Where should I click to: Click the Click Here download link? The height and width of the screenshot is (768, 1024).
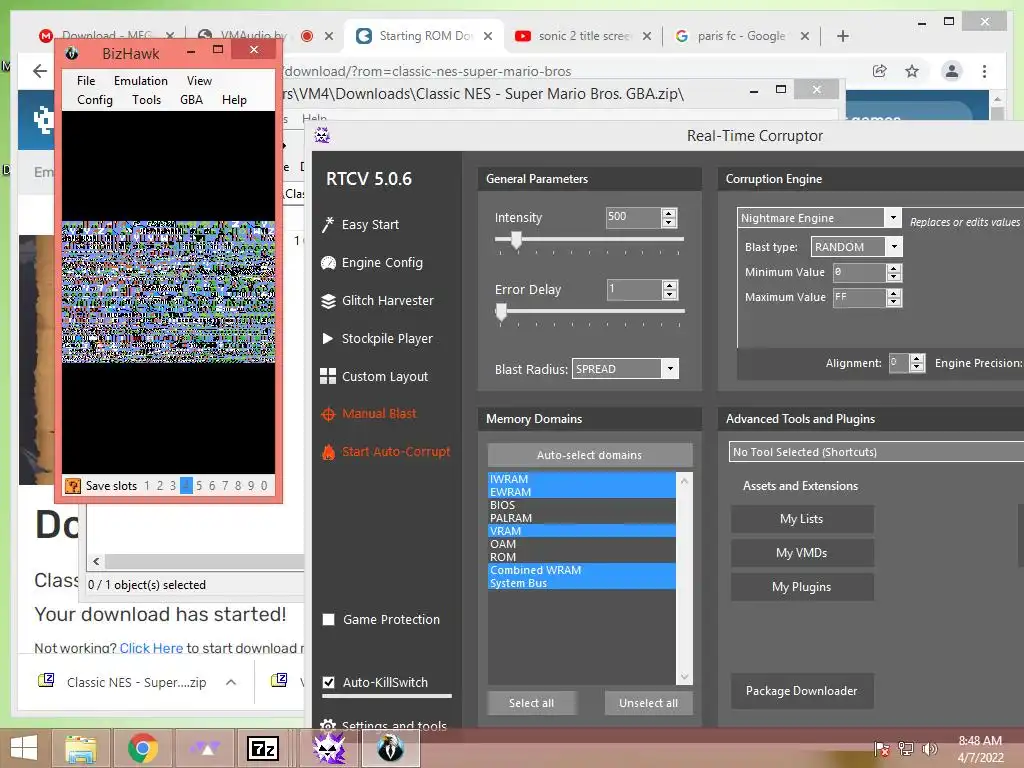pos(151,648)
